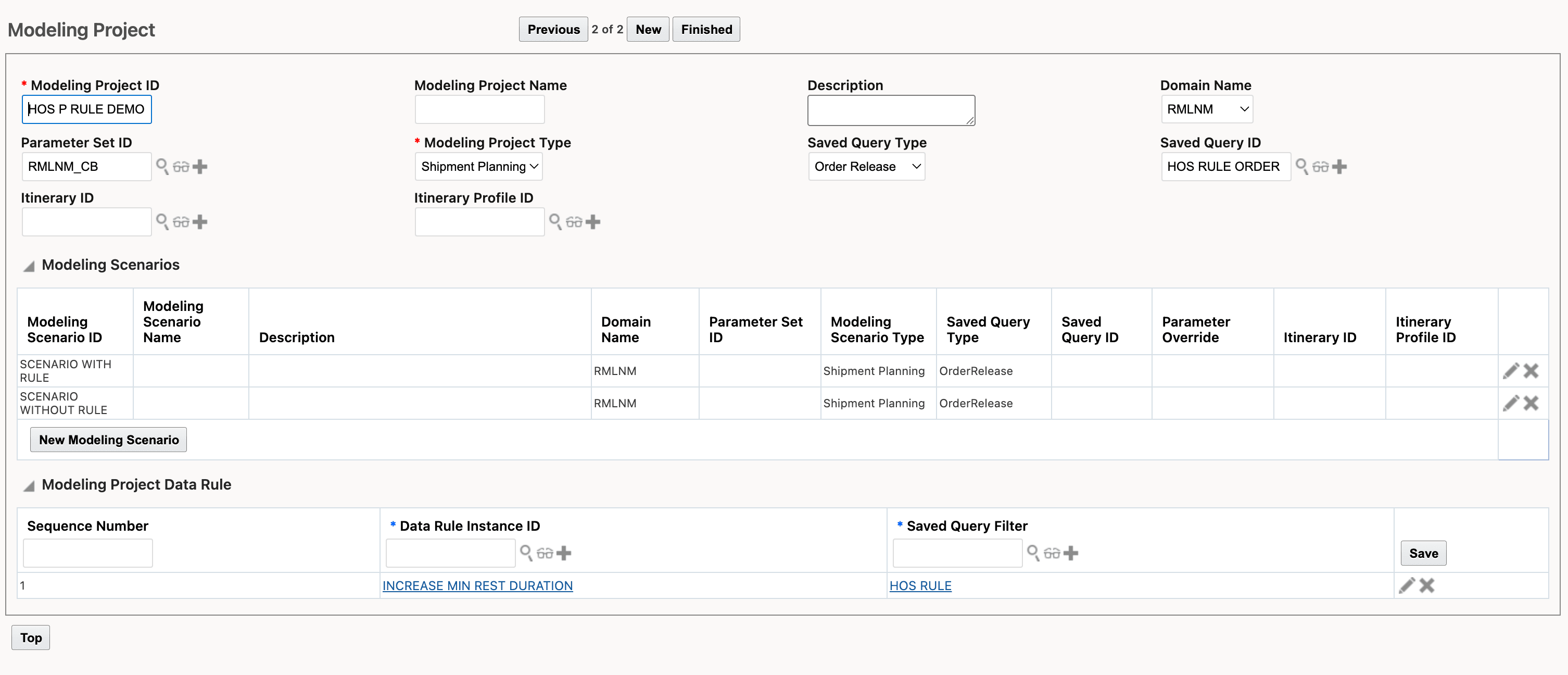Open the INCREASE MIN REST DURATION link
Viewport: 1568px width, 675px height.
477,585
